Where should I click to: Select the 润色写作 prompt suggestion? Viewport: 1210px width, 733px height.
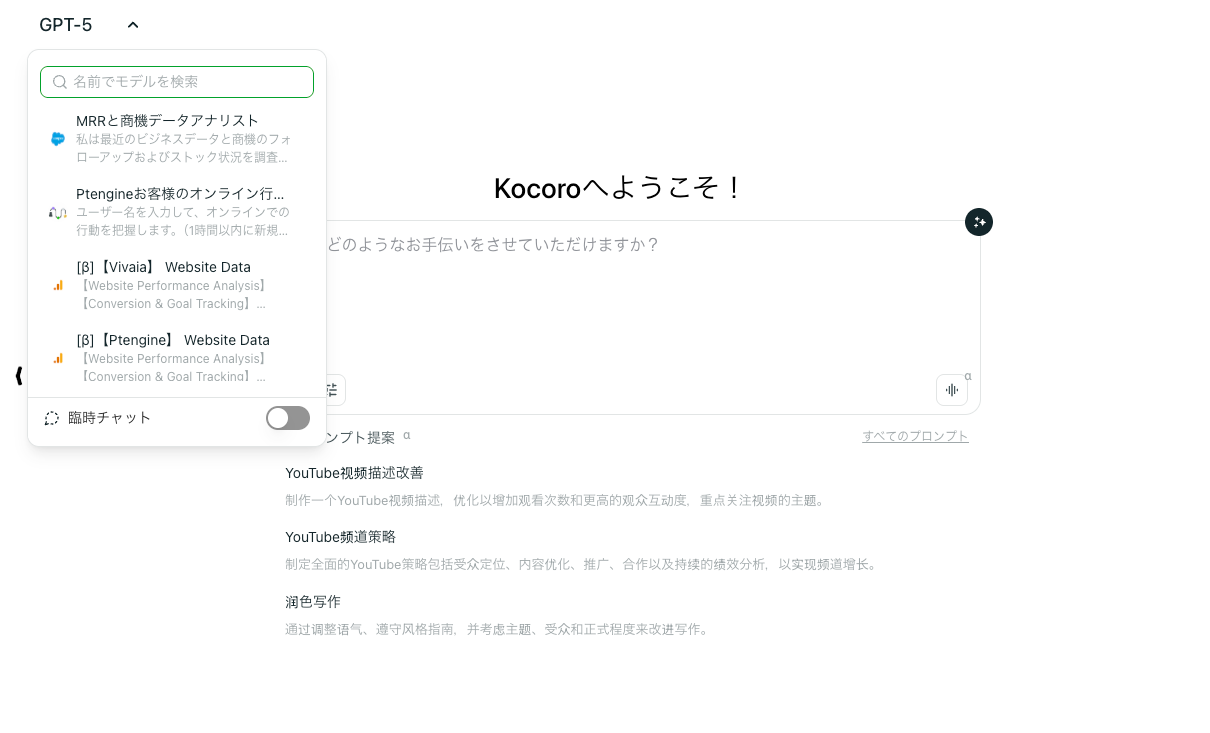coord(313,602)
